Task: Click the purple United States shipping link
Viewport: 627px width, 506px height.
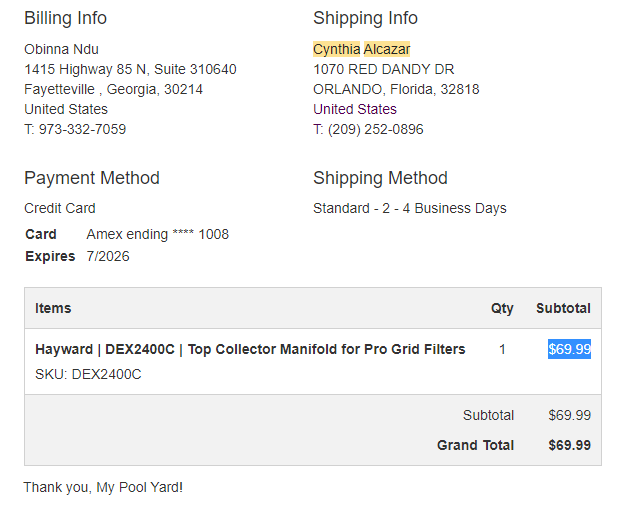Action: tap(355, 109)
